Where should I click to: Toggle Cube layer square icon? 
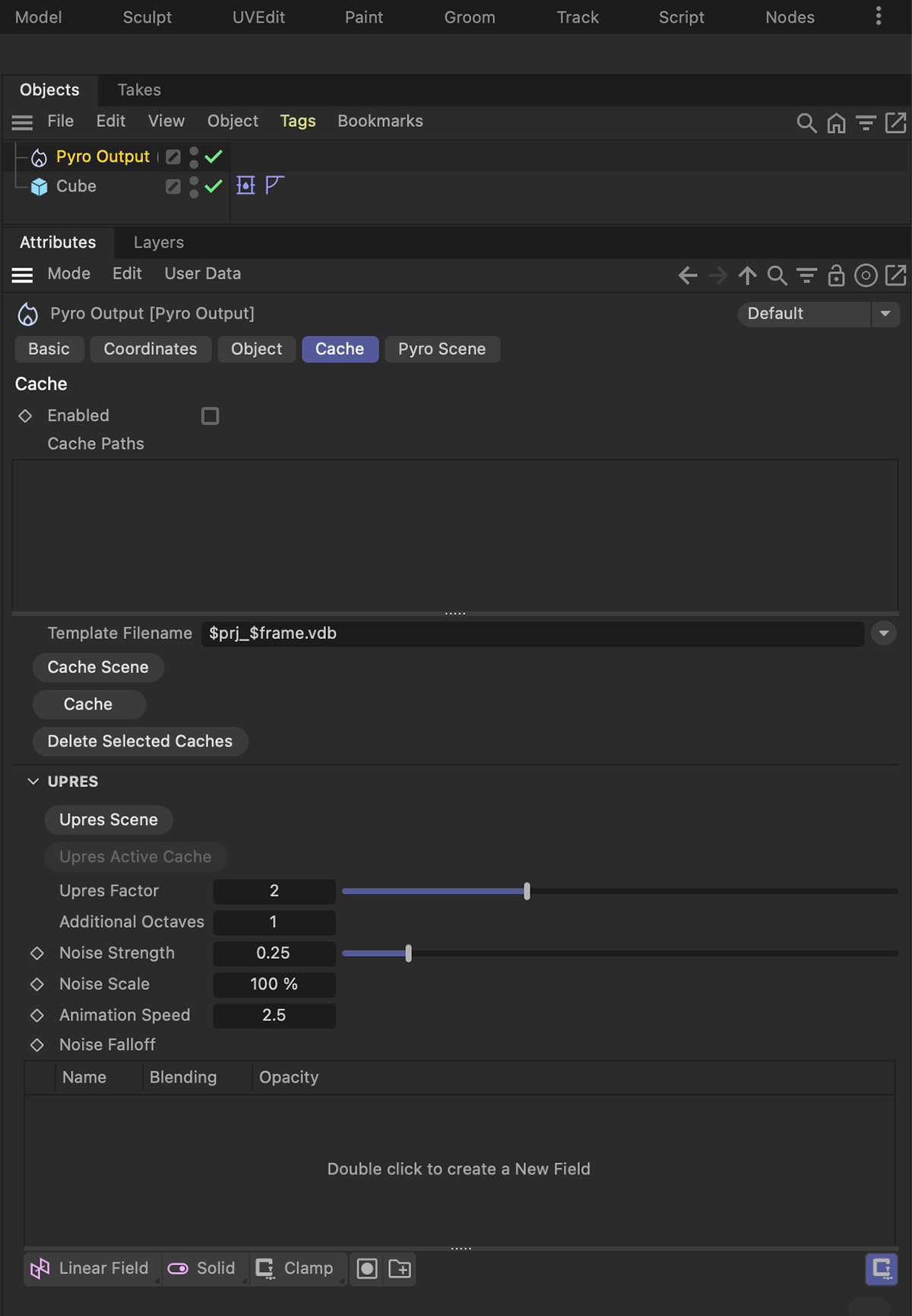(x=173, y=186)
